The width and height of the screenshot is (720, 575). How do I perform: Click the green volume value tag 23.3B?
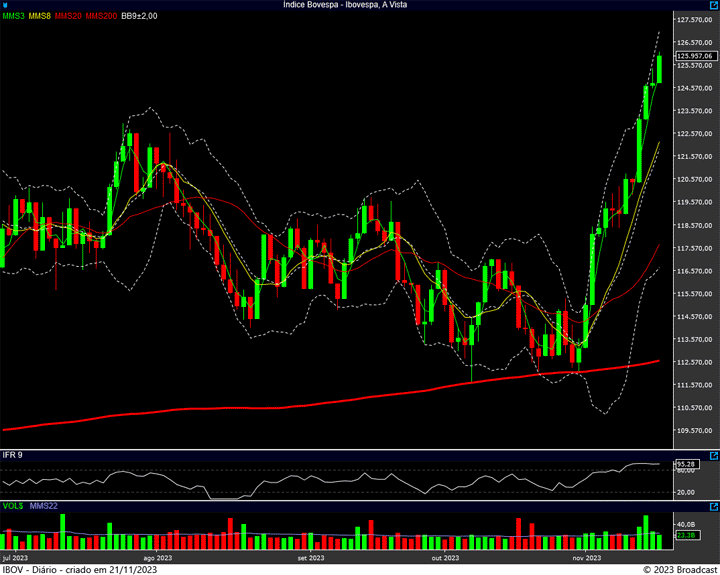click(686, 536)
